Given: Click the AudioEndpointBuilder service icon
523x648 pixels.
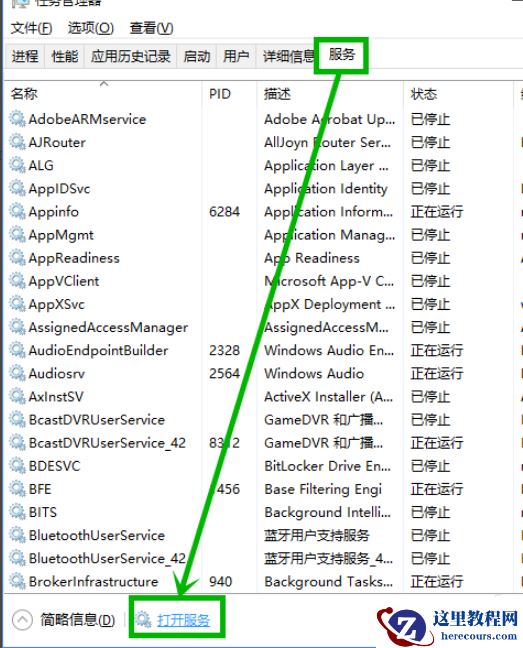Looking at the screenshot, I should [17, 350].
